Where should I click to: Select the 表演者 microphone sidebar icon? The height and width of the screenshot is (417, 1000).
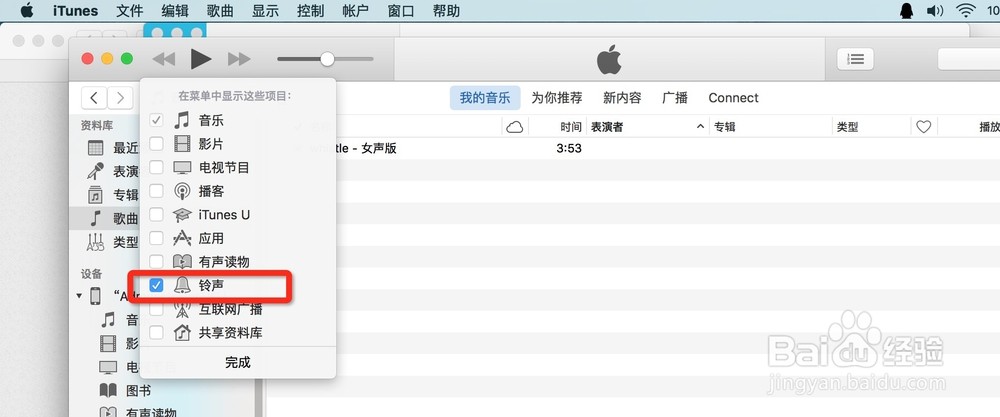tap(96, 171)
